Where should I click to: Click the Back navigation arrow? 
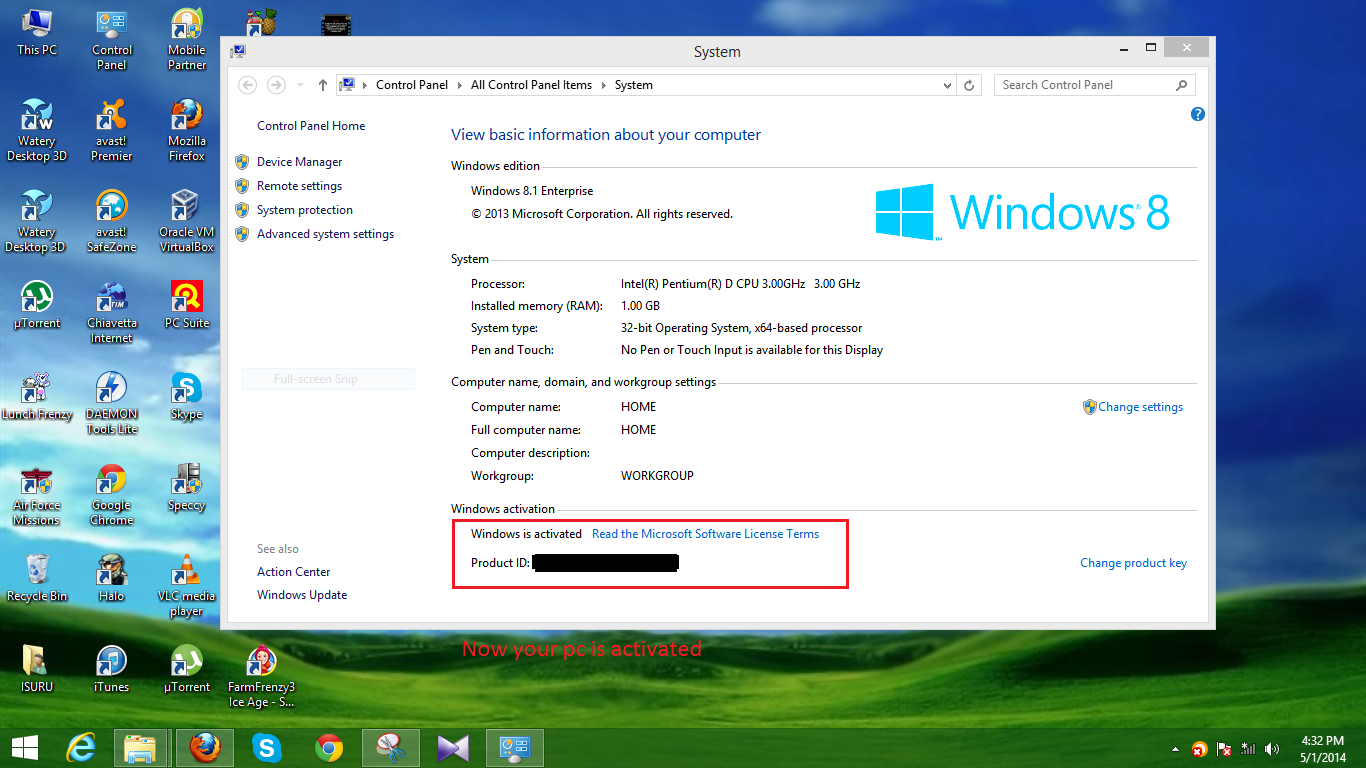(x=248, y=85)
